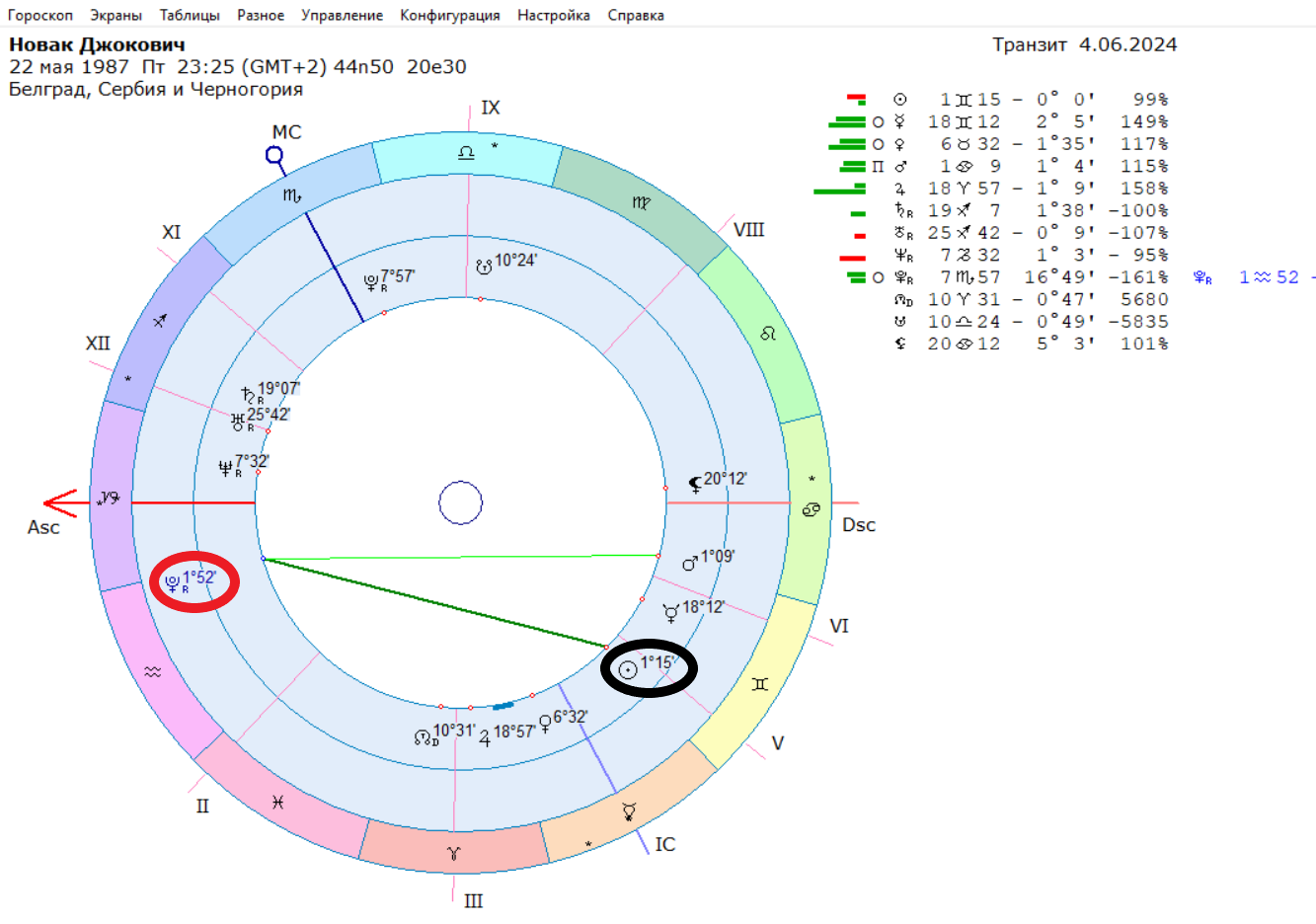Click the Saturn glyph at 19°07' in the chart

[x=248, y=396]
